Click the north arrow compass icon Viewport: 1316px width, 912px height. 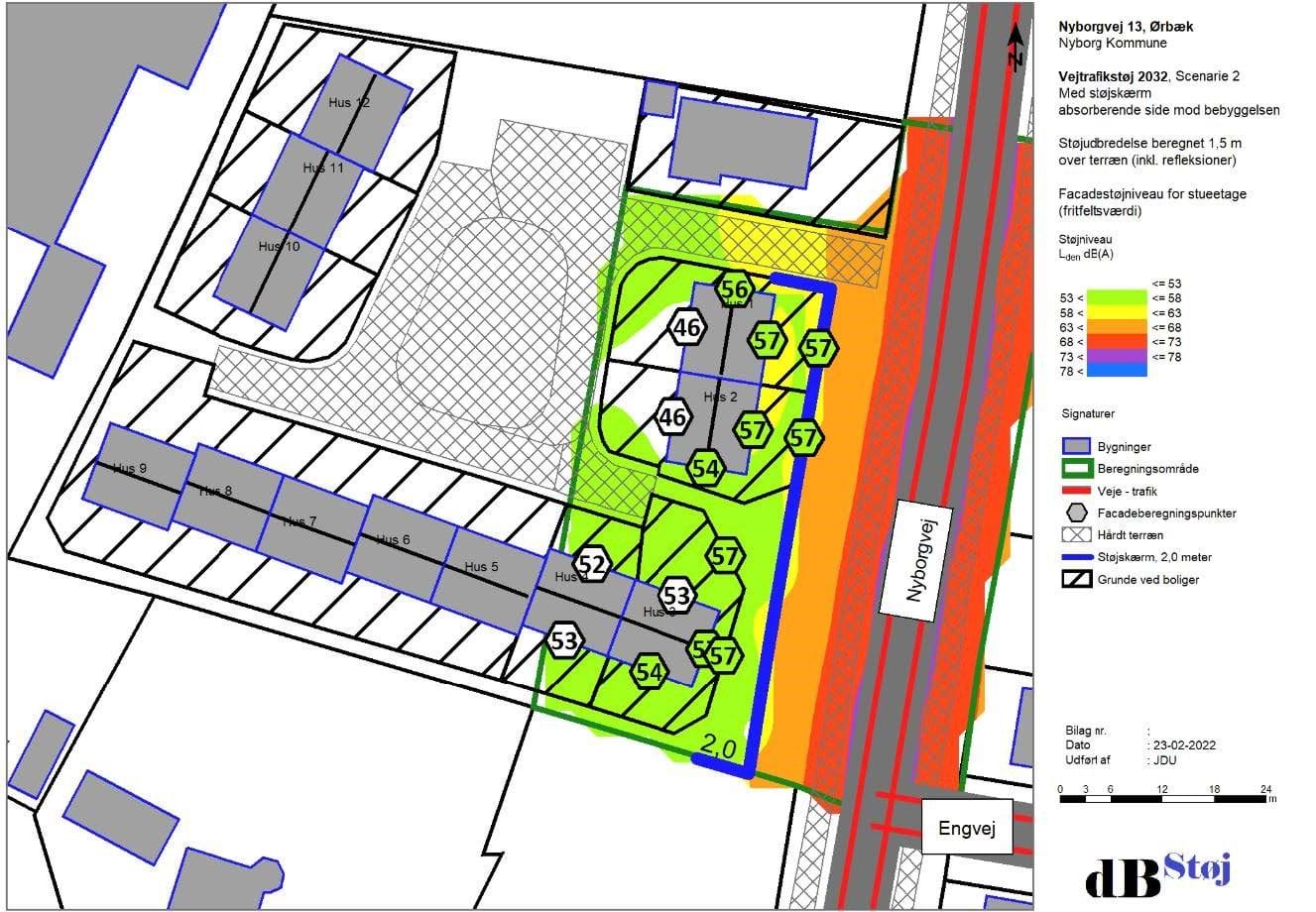click(1016, 47)
